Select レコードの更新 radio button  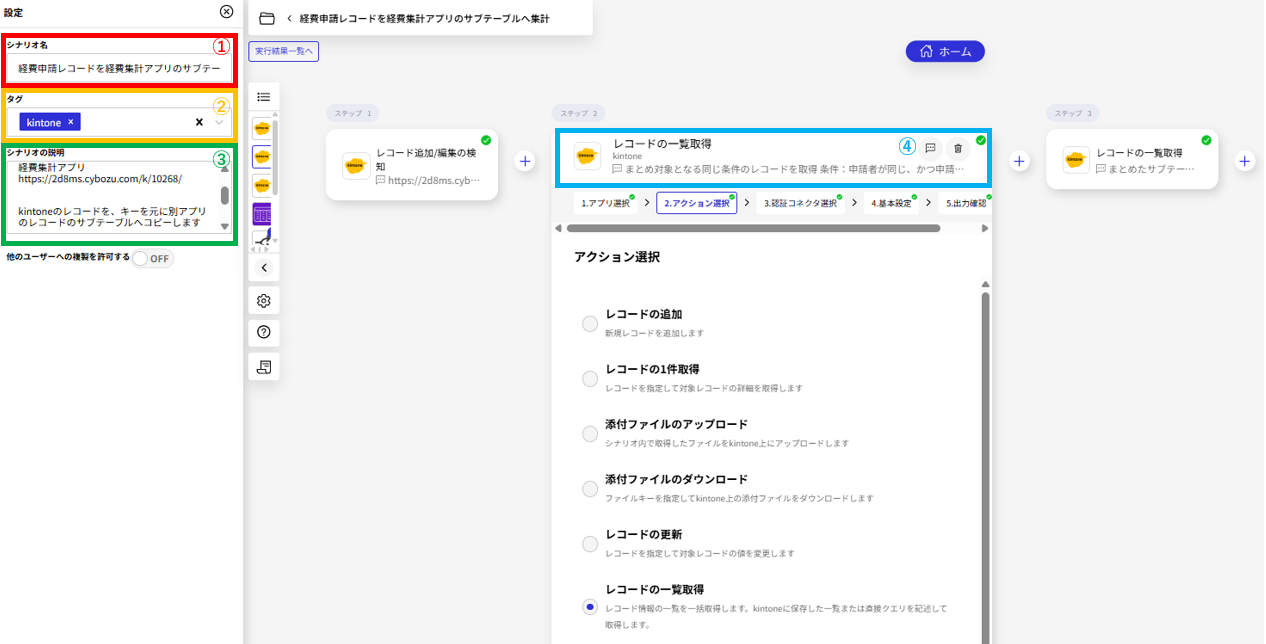(590, 543)
